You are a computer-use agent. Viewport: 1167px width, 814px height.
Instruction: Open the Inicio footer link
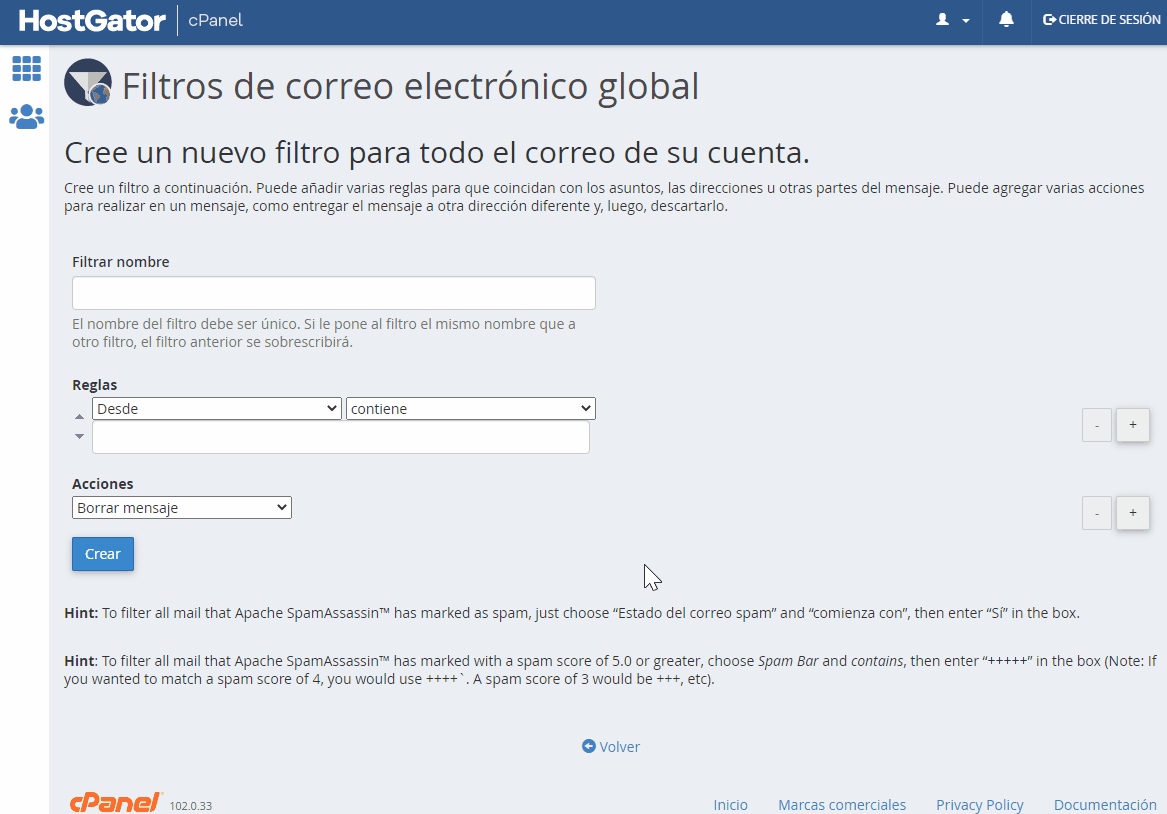[x=731, y=804]
